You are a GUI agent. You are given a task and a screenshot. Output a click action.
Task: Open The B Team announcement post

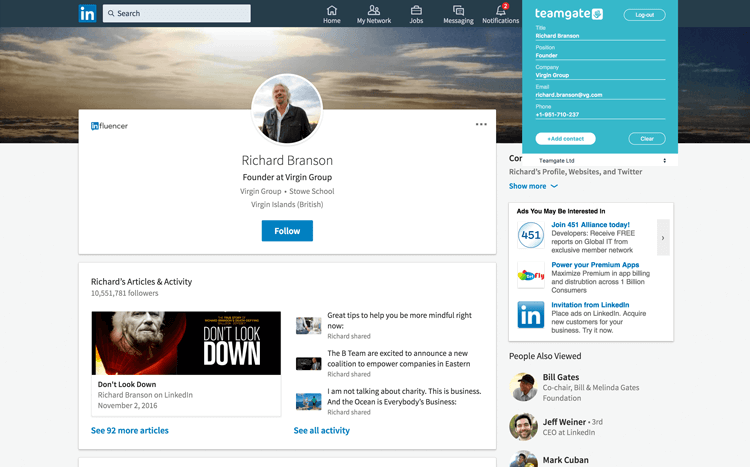[x=398, y=358]
